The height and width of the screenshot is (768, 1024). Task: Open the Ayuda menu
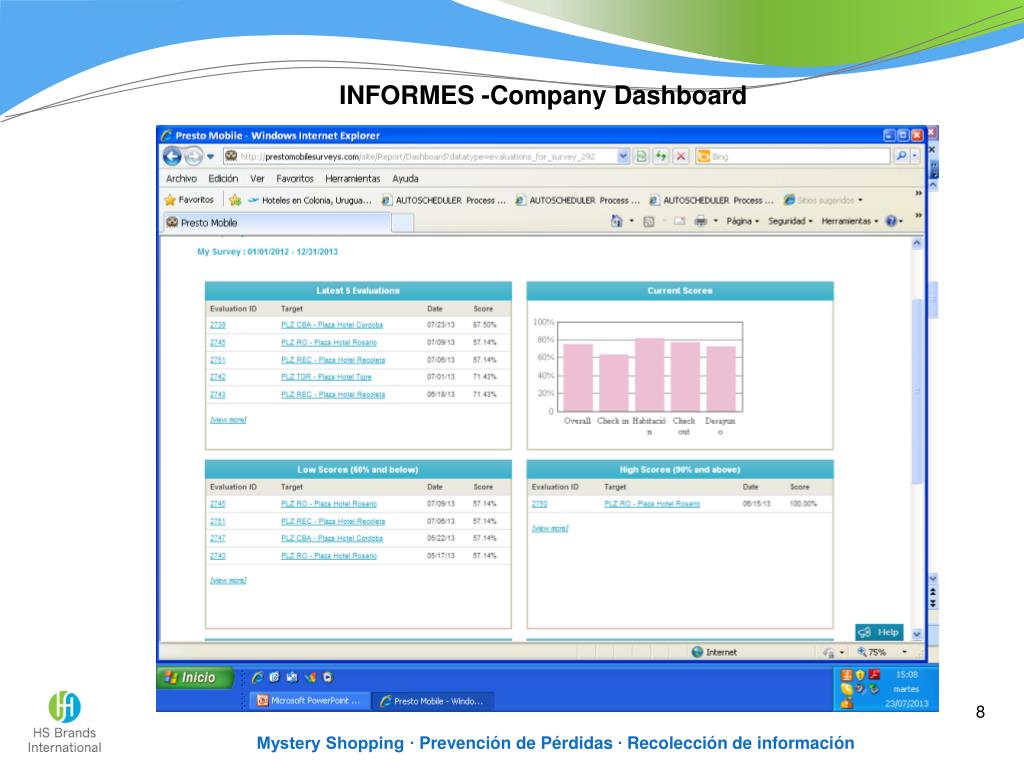(x=405, y=178)
